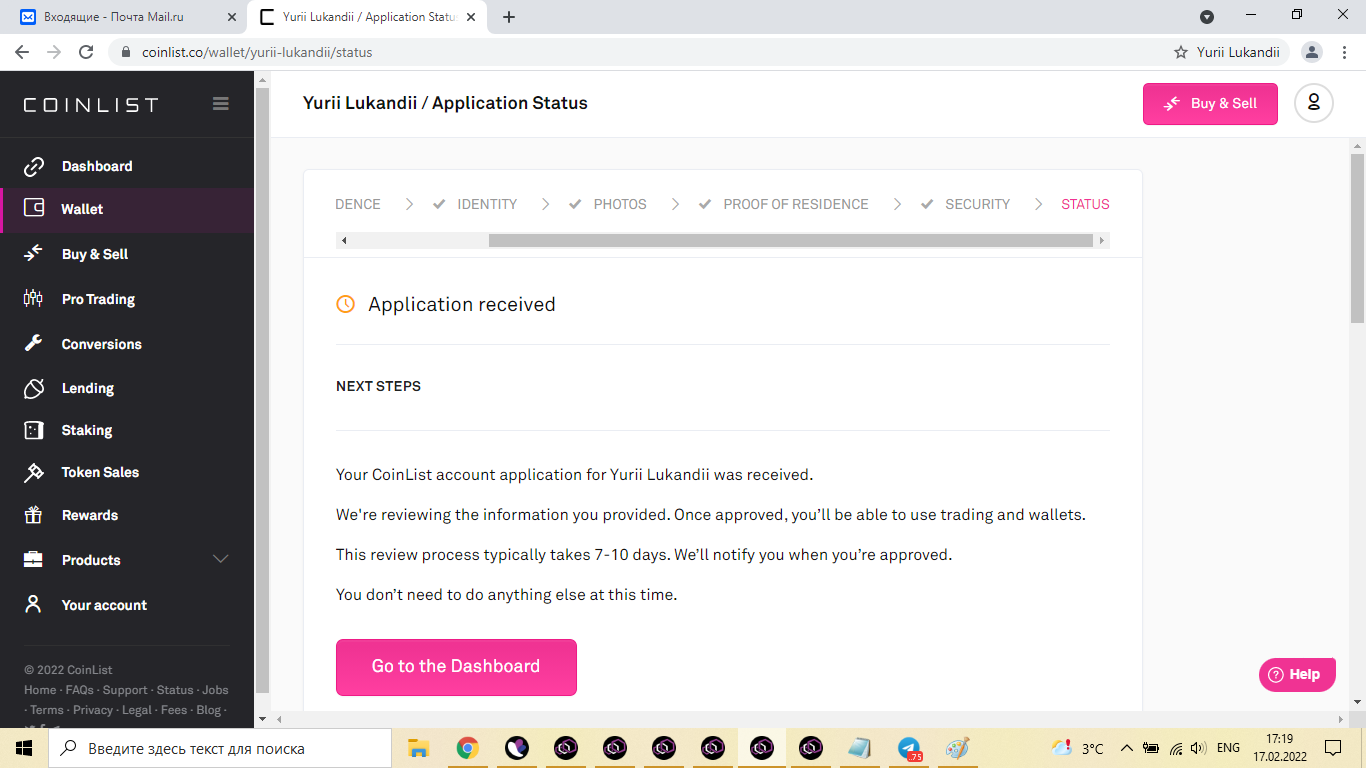The width and height of the screenshot is (1366, 768).
Task: Open Token Sales gavel icon
Action: tap(34, 472)
